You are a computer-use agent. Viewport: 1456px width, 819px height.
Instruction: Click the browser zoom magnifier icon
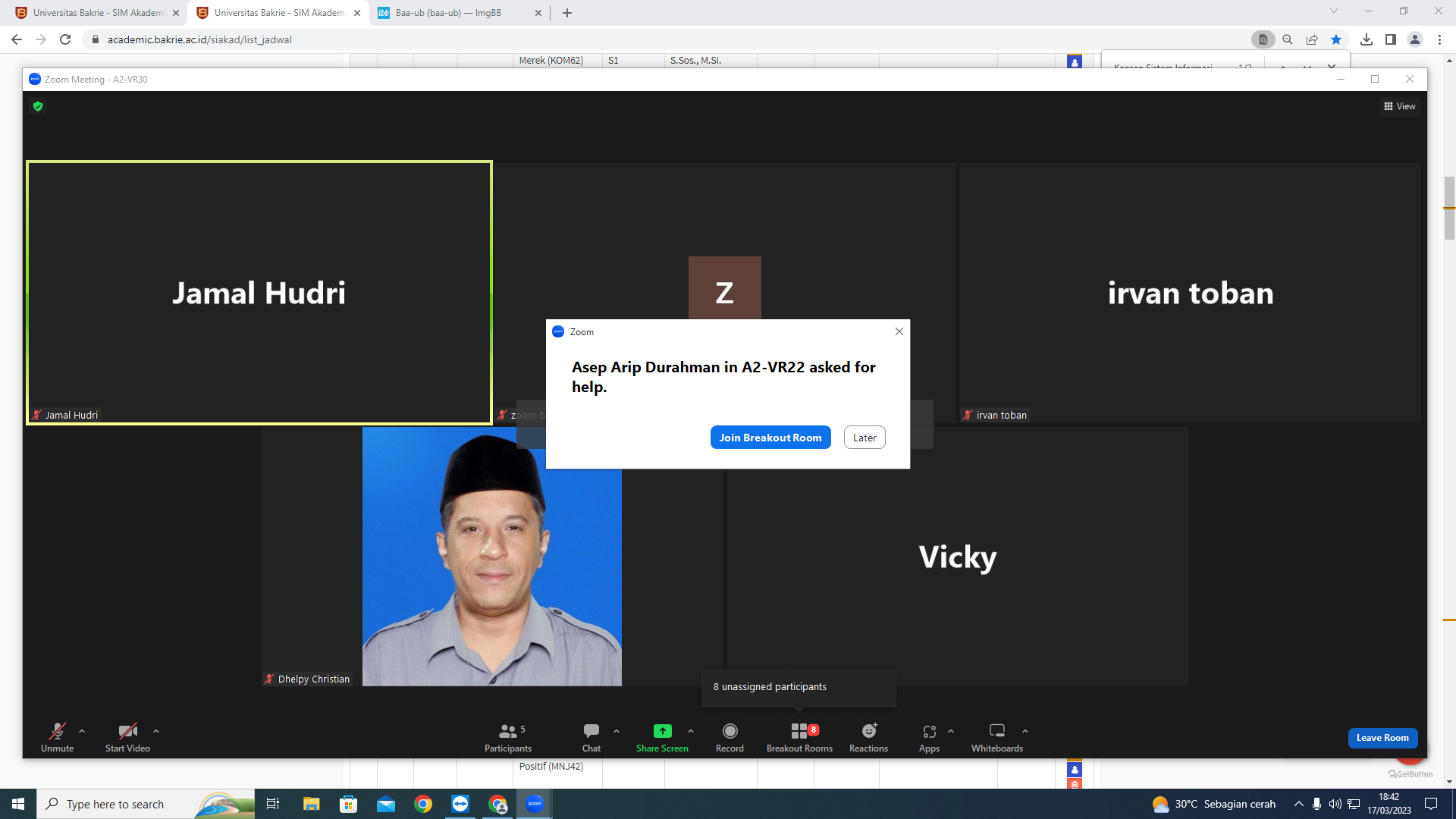1288,39
